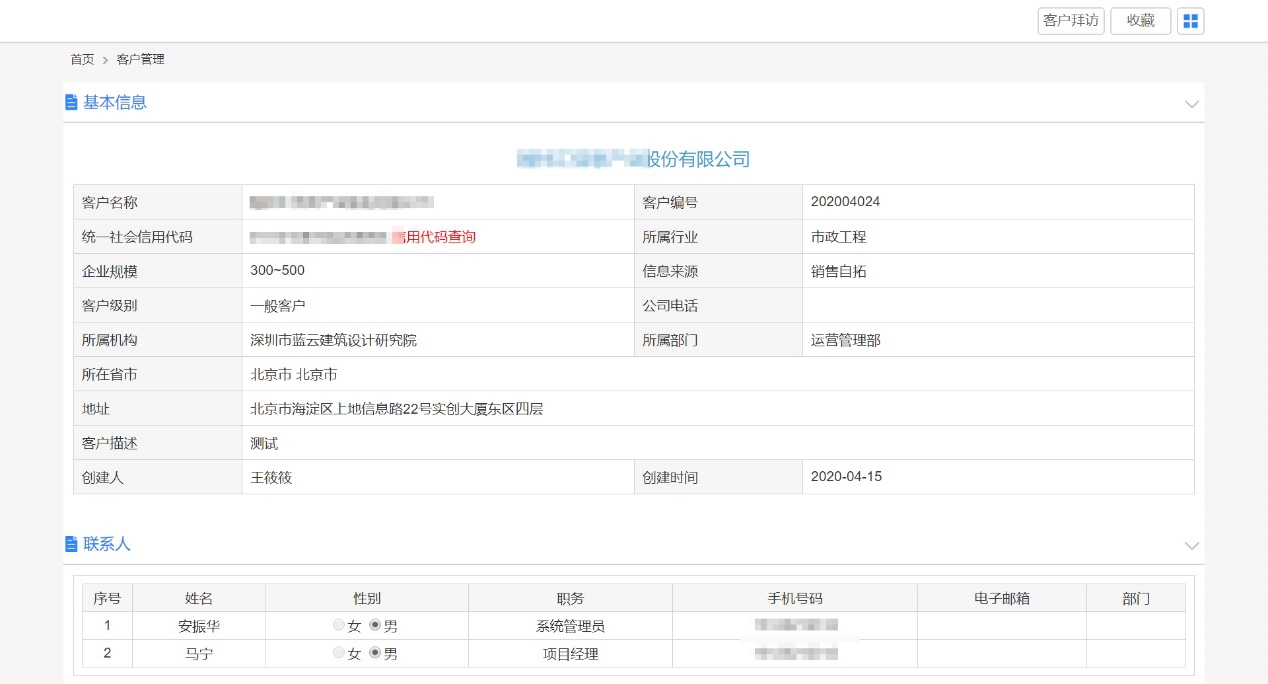
Task: Select 男 radio for 安振华
Action: click(x=375, y=626)
